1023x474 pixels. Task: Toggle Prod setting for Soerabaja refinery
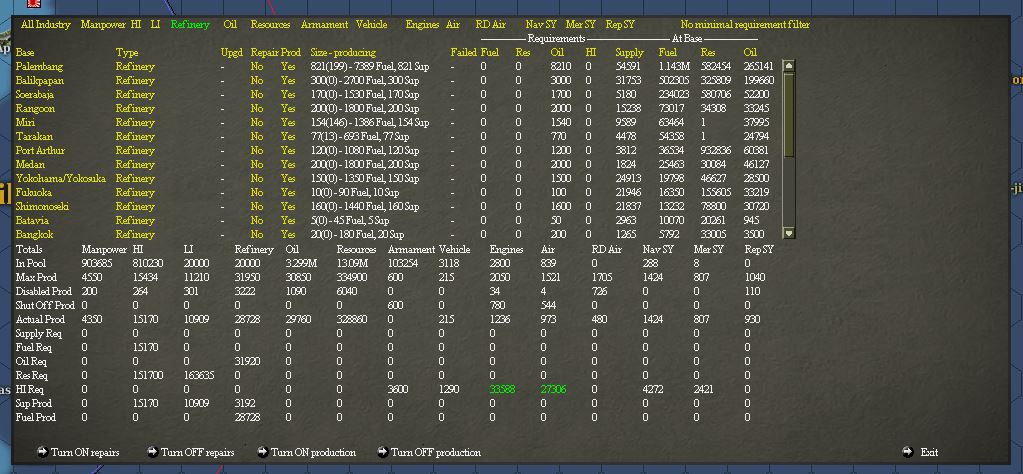[x=288, y=95]
